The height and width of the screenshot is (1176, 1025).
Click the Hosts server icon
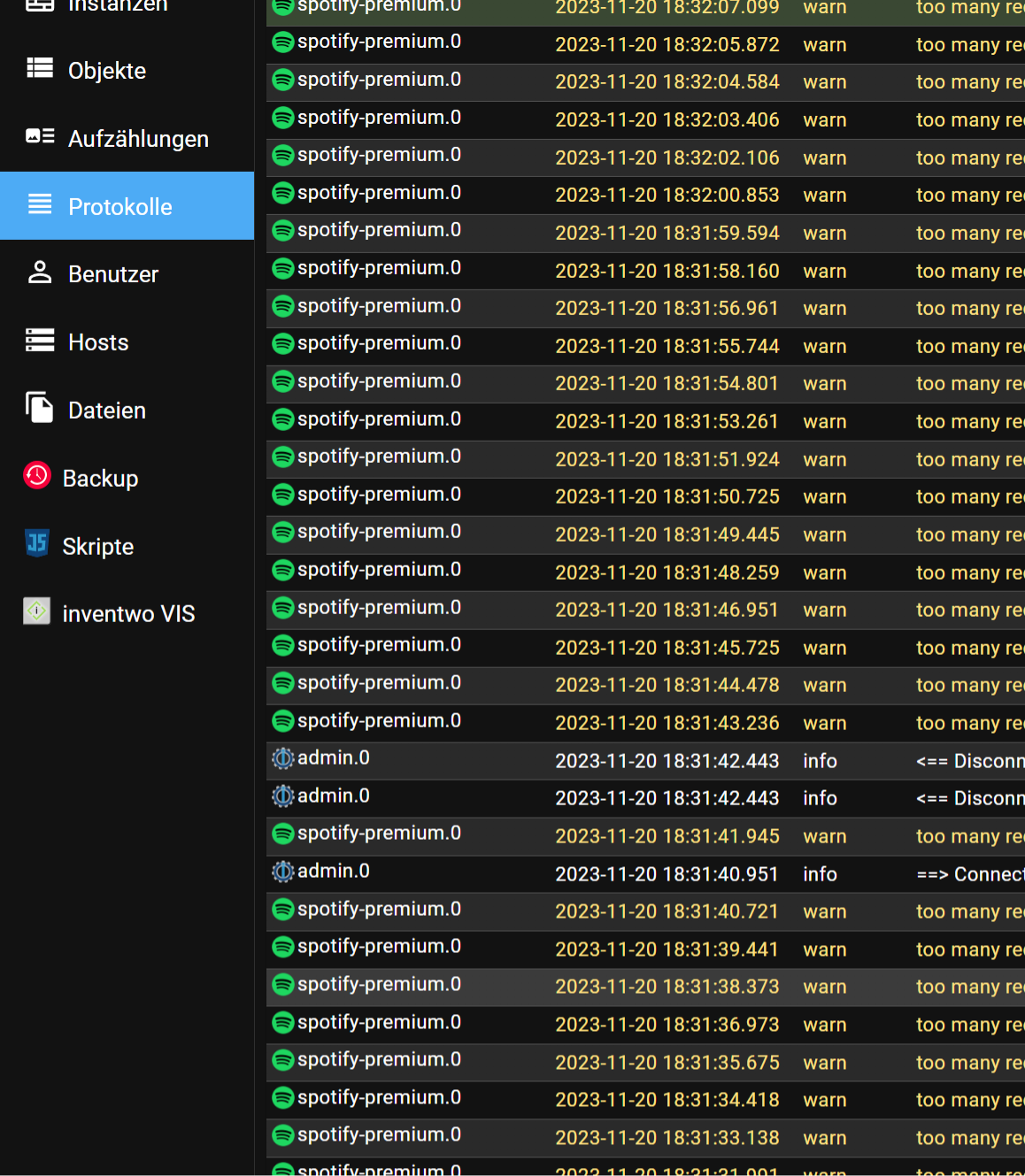point(40,340)
